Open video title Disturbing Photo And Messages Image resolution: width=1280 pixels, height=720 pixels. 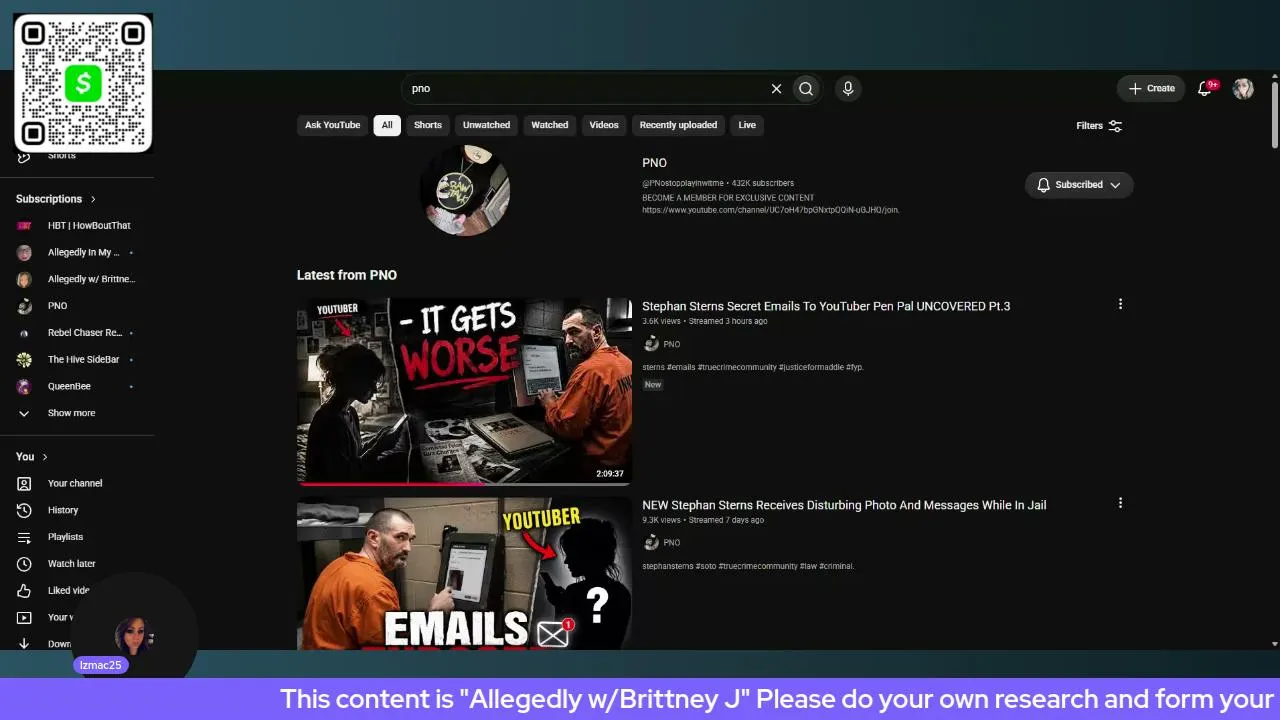pos(844,505)
